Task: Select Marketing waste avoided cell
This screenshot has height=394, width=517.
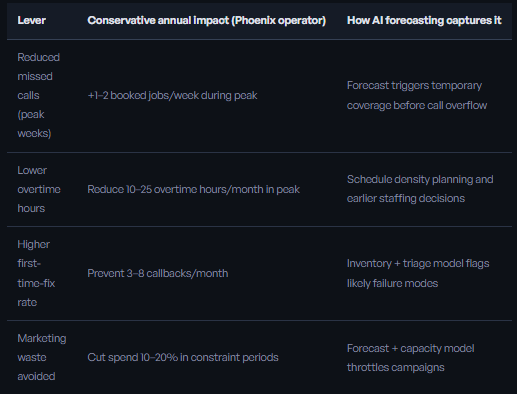Action: coord(42,357)
